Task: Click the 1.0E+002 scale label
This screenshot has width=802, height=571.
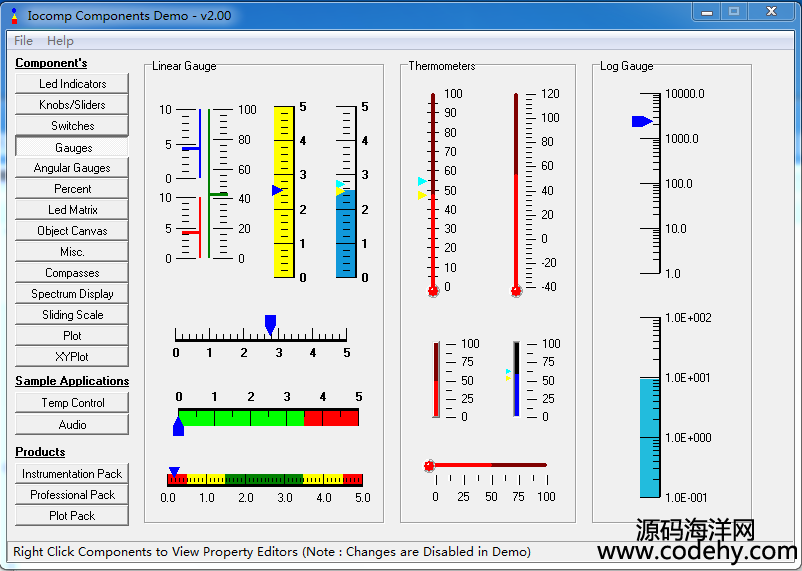Action: 688,318
